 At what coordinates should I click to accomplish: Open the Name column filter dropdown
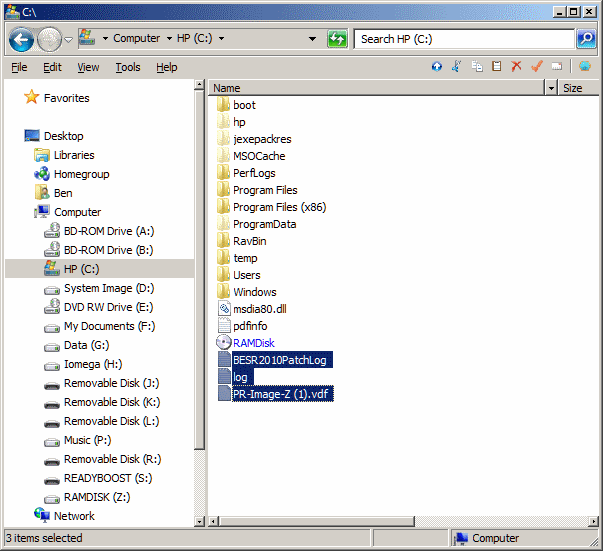(x=550, y=88)
